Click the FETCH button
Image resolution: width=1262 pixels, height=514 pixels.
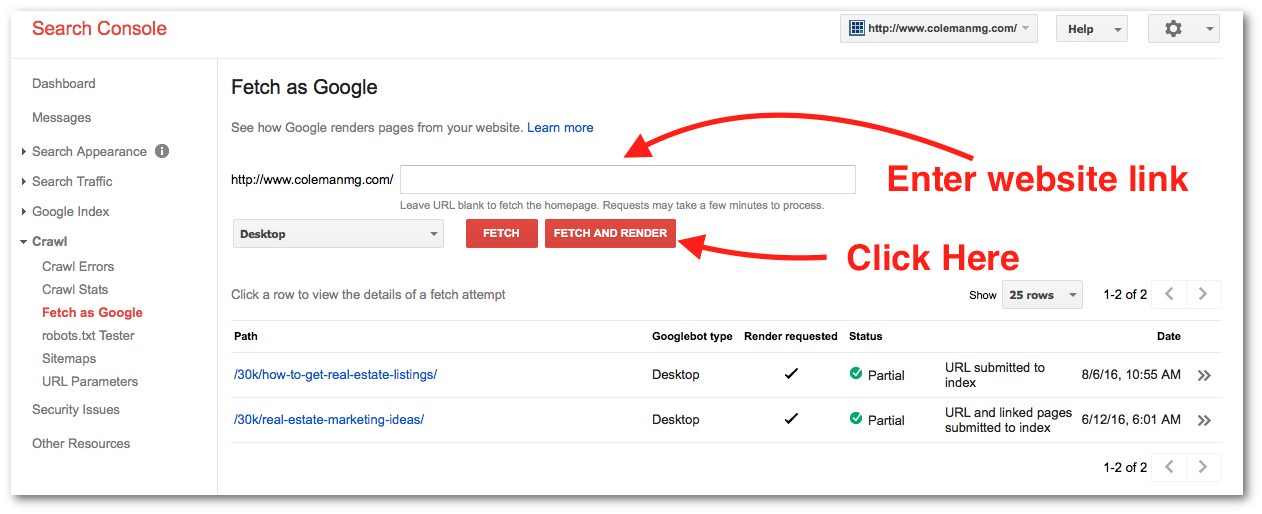(x=502, y=233)
